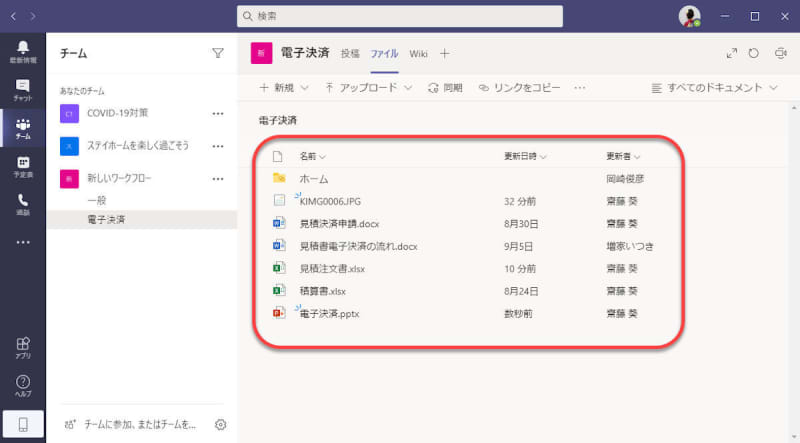Open more toolbar commands ellipsis
The image size is (800, 443).
point(580,88)
